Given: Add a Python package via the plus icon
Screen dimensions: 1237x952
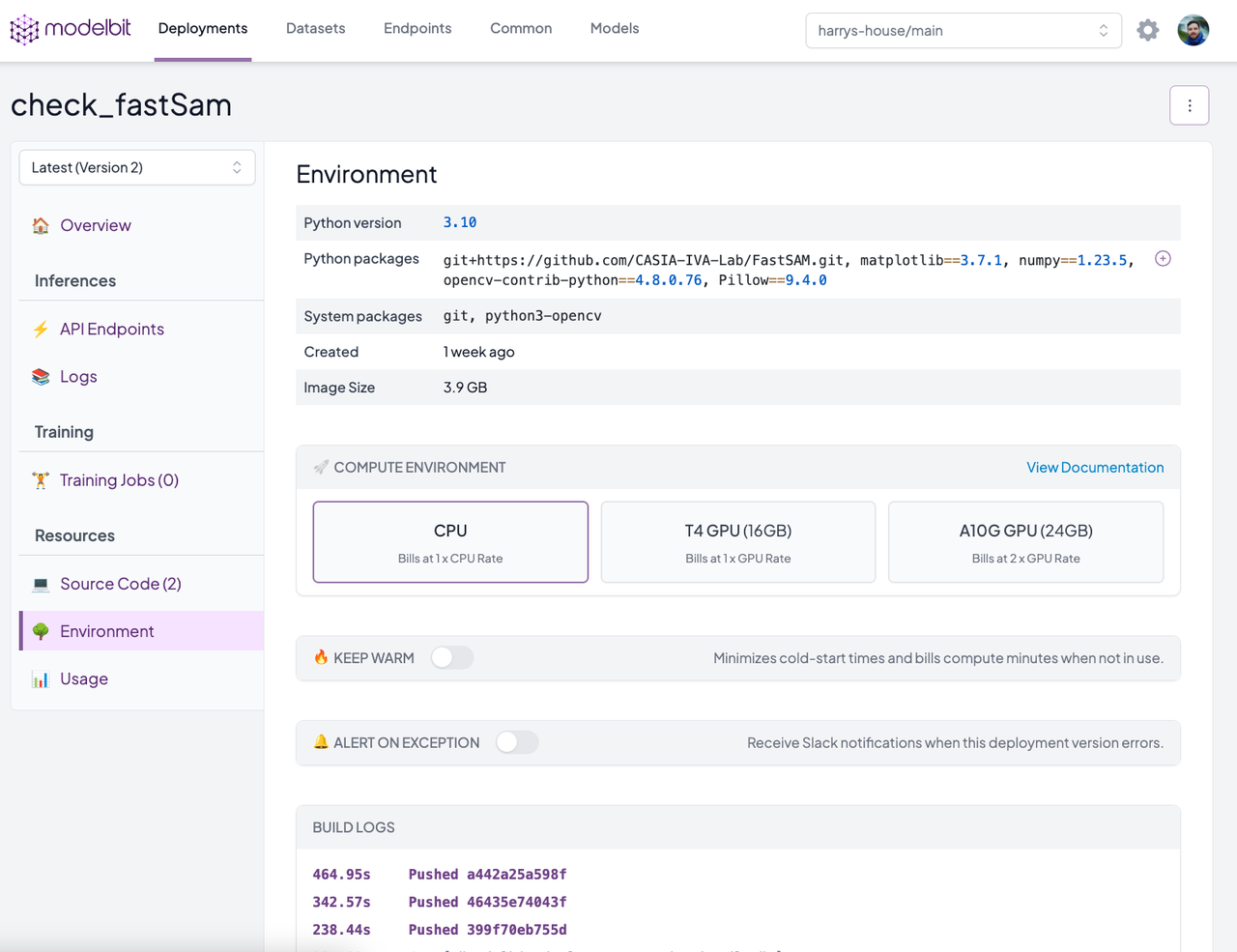Looking at the screenshot, I should (1163, 258).
